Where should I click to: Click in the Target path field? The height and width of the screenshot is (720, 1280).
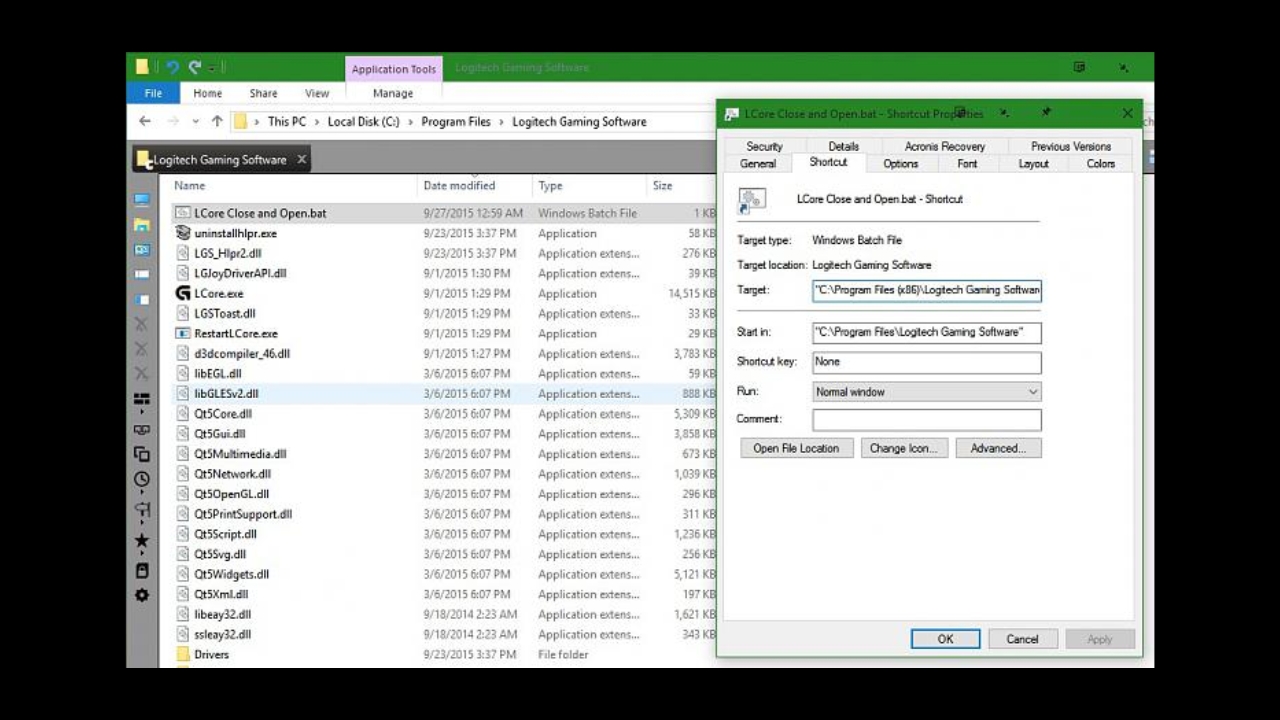926,290
